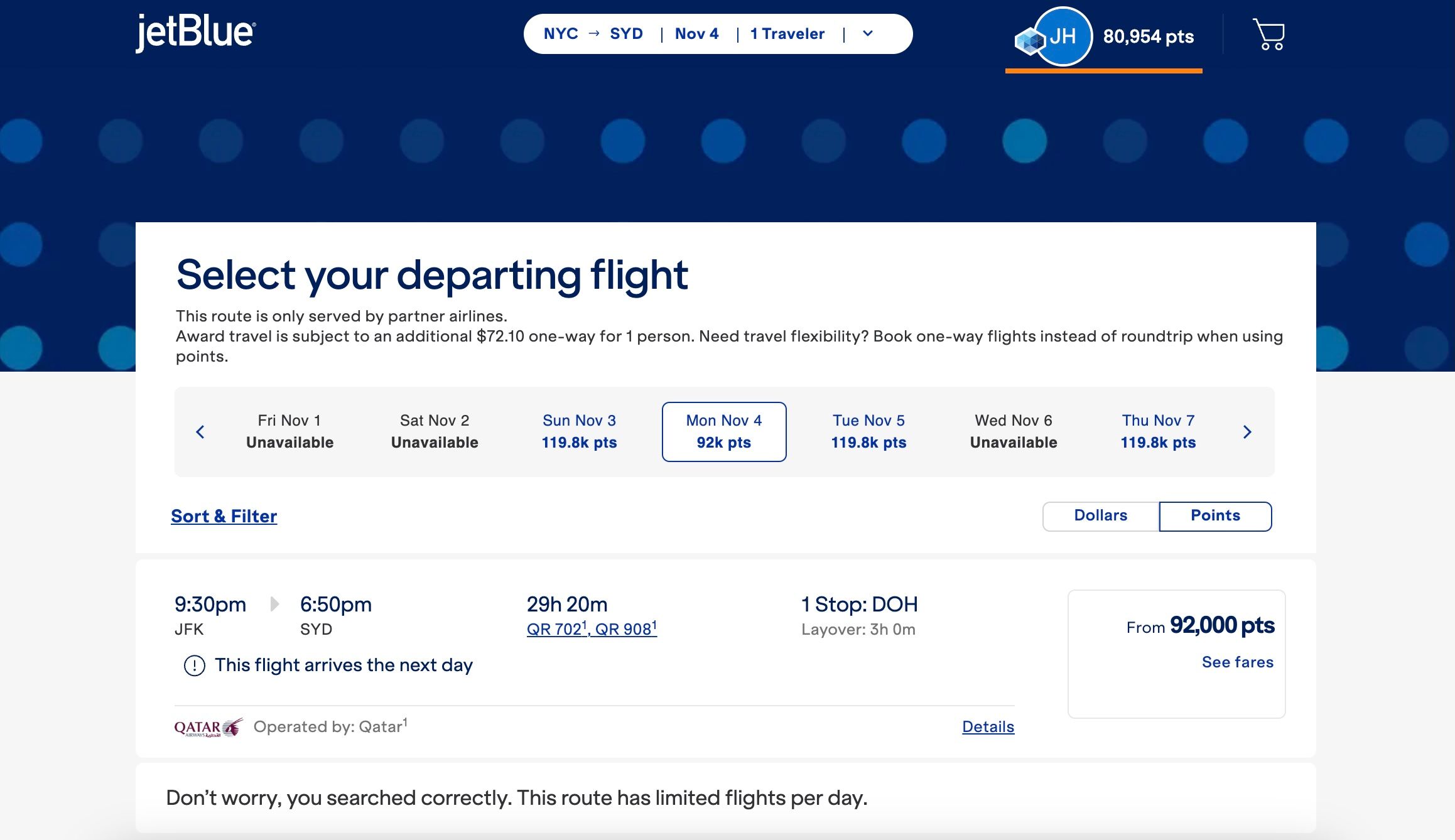Click the Qatar Airways logo
The image size is (1455, 840).
(x=208, y=727)
